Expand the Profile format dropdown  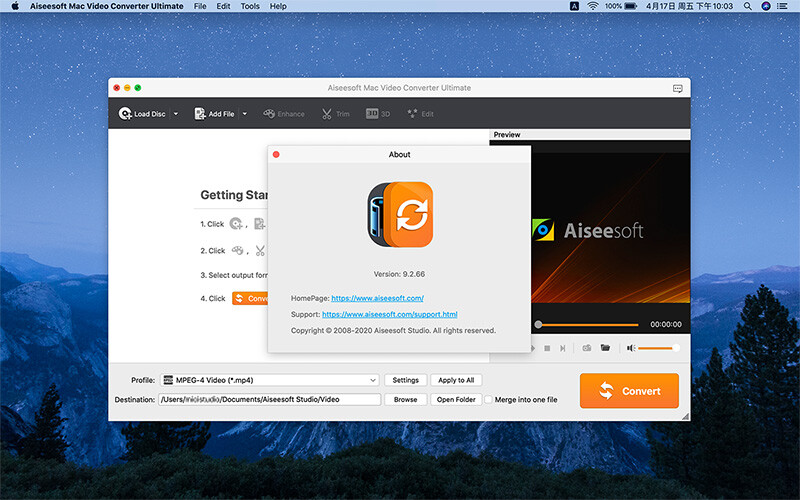point(269,380)
